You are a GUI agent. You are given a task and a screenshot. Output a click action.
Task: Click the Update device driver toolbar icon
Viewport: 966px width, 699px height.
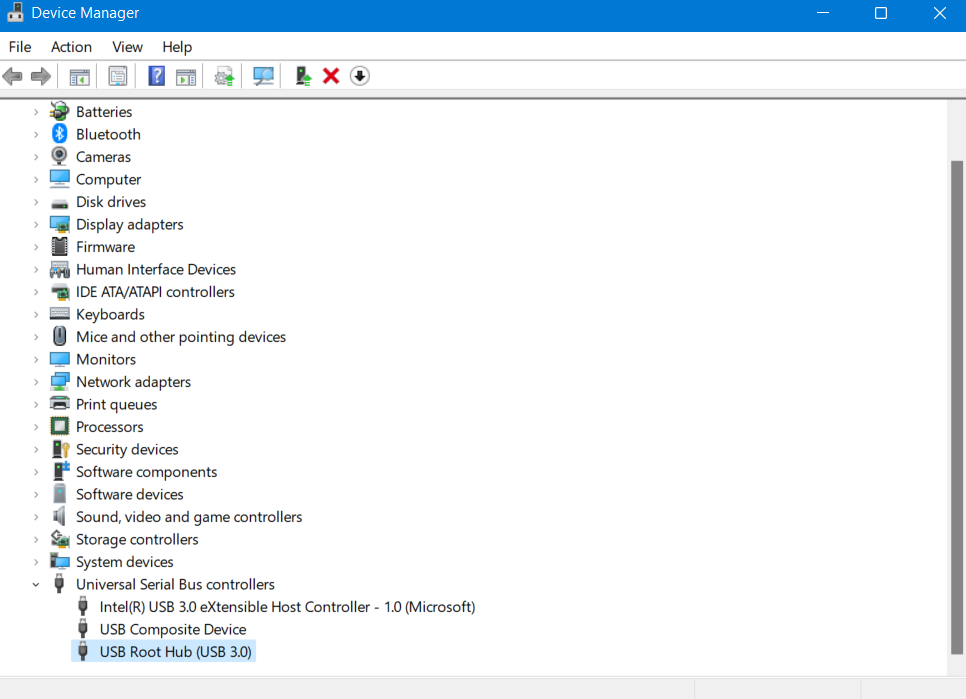[x=225, y=76]
